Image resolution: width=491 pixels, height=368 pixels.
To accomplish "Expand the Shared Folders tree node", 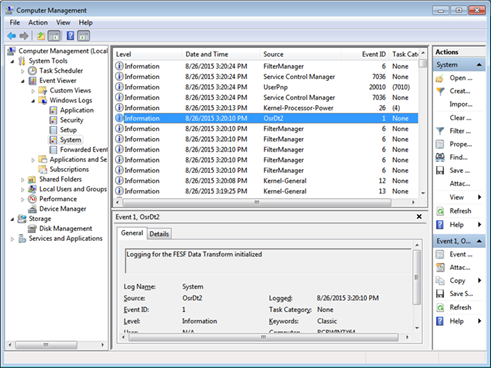I will [23, 180].
